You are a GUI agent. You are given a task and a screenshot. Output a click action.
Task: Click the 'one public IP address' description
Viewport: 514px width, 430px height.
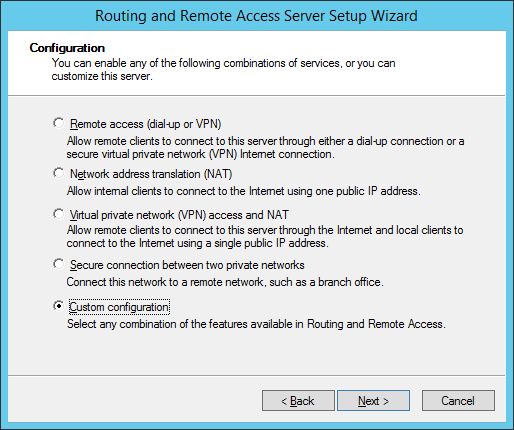click(x=244, y=191)
